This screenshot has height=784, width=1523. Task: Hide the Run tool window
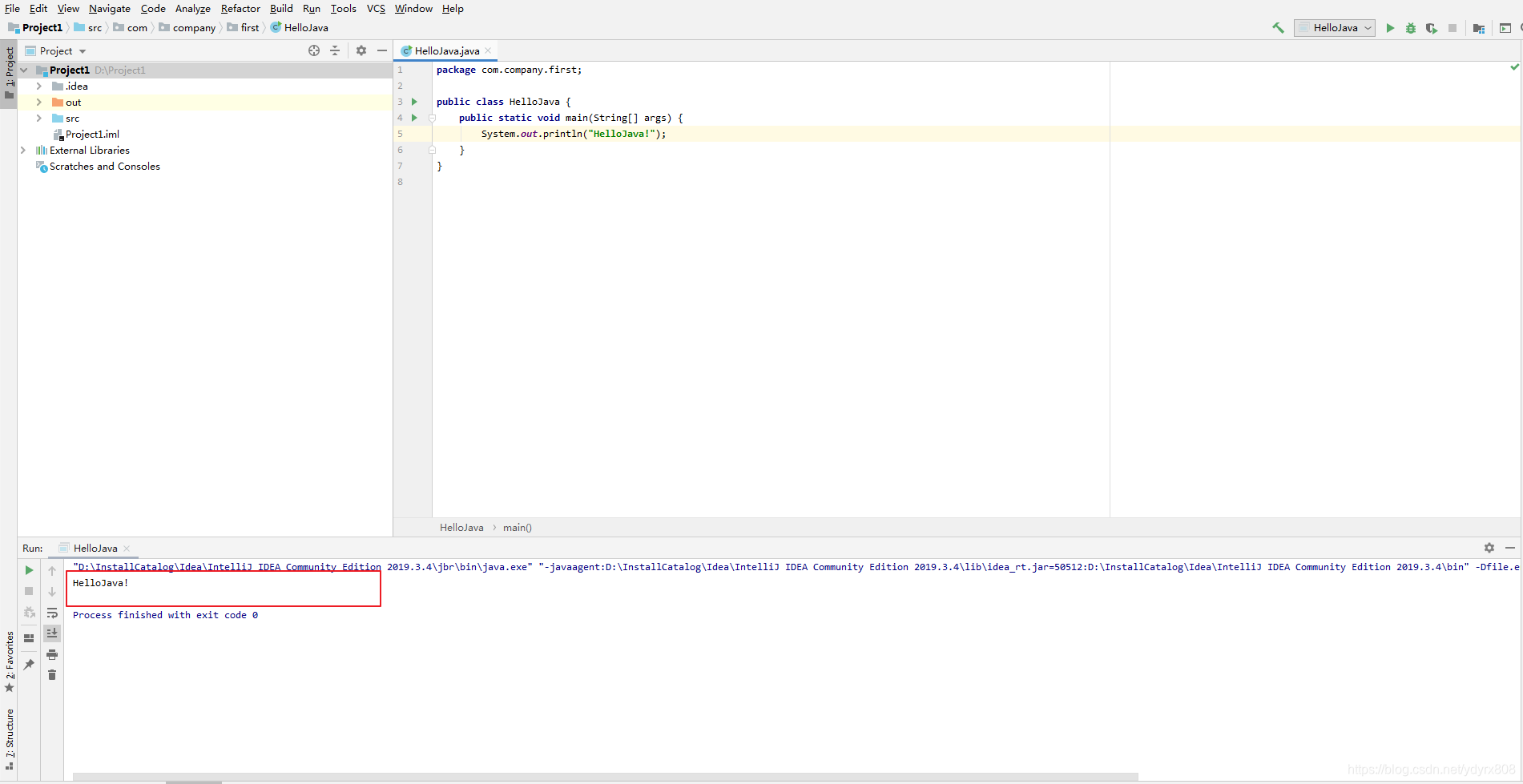click(x=1510, y=548)
